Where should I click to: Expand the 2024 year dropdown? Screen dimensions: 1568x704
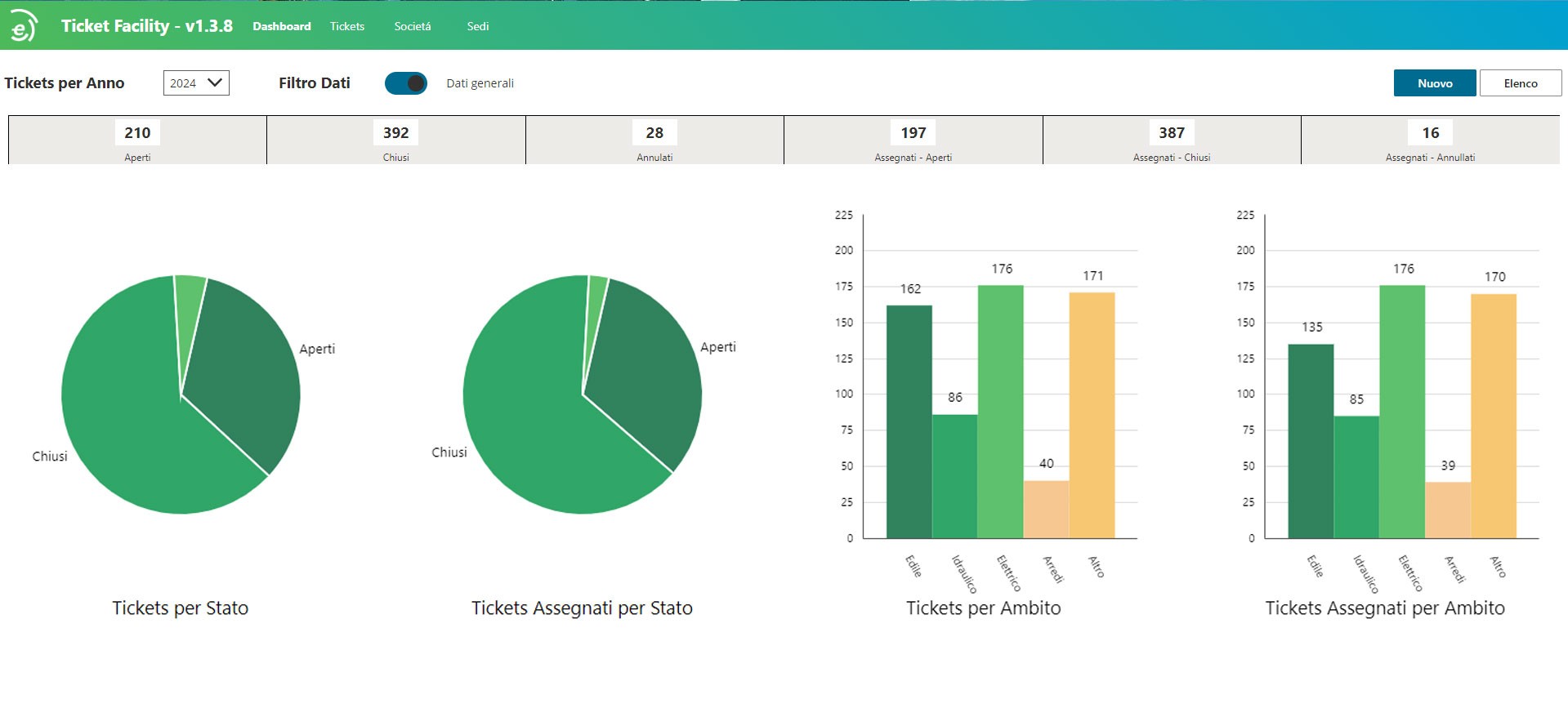tap(196, 82)
